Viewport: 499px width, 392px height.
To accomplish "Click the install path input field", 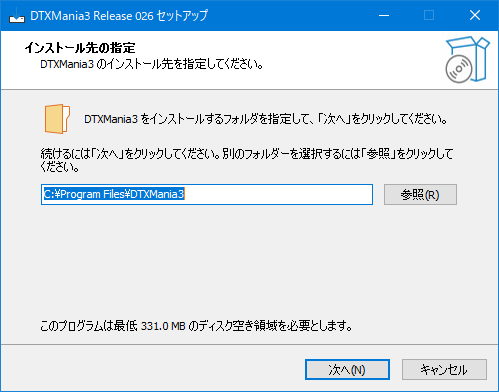I will click(207, 194).
